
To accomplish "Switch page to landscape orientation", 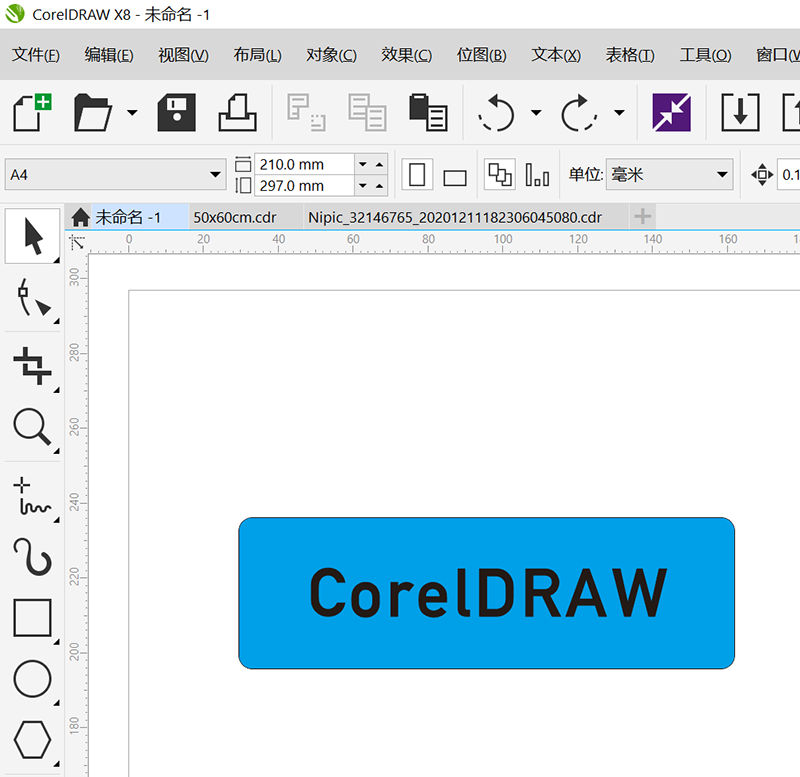I will 455,177.
